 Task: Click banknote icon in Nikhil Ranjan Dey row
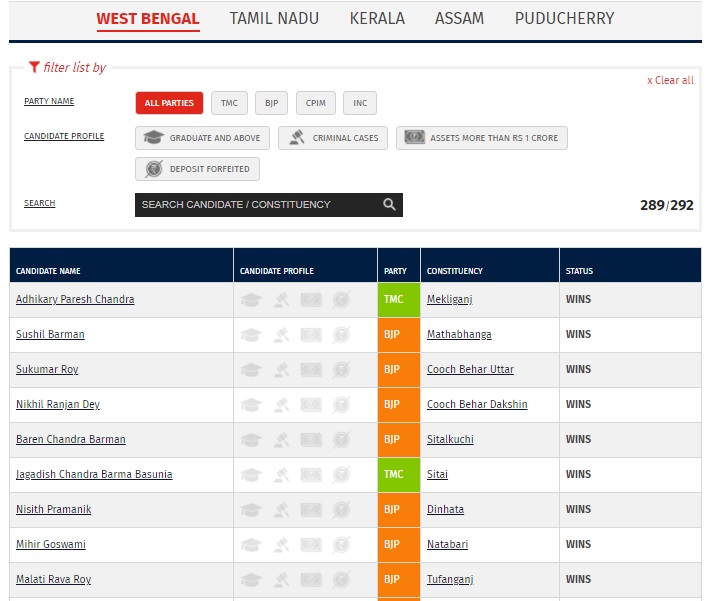(311, 405)
